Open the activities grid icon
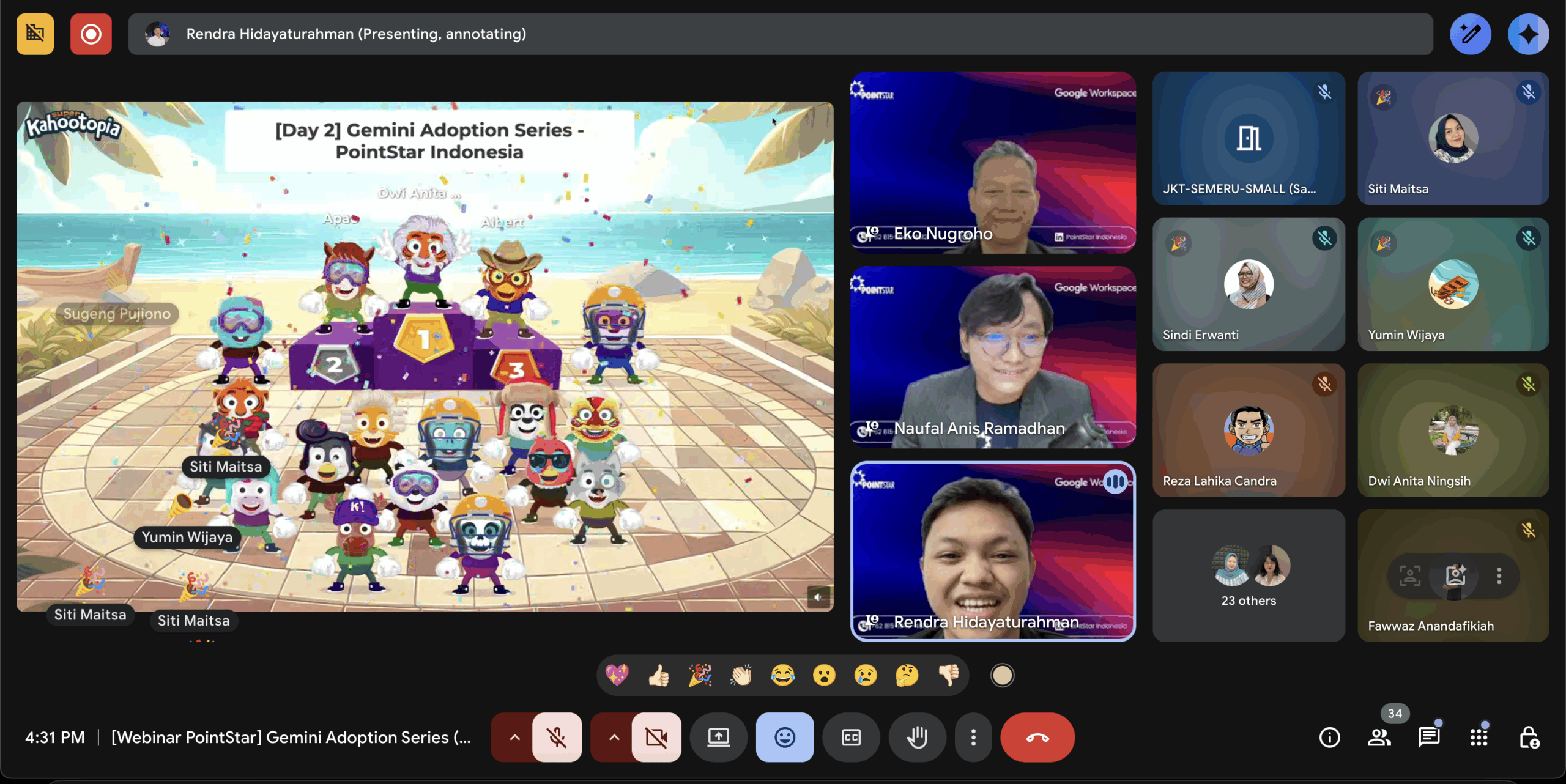 click(1479, 737)
